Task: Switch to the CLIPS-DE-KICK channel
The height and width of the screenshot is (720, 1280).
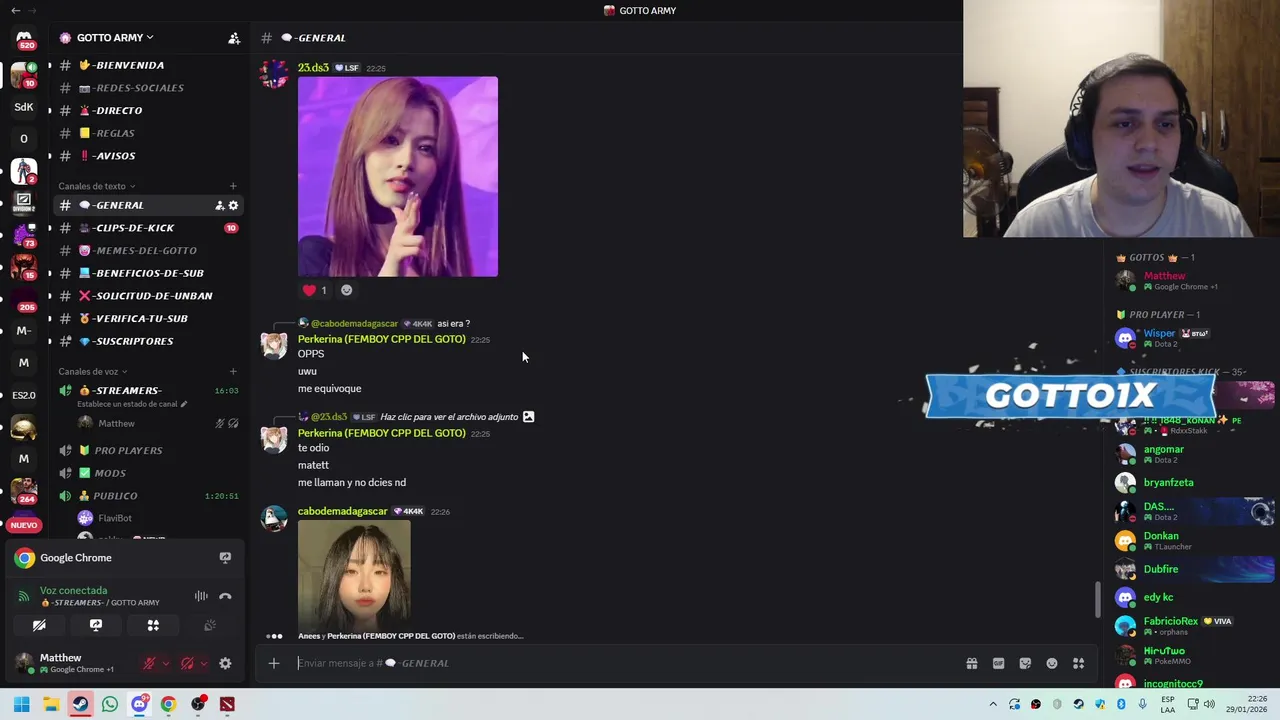Action: point(148,228)
